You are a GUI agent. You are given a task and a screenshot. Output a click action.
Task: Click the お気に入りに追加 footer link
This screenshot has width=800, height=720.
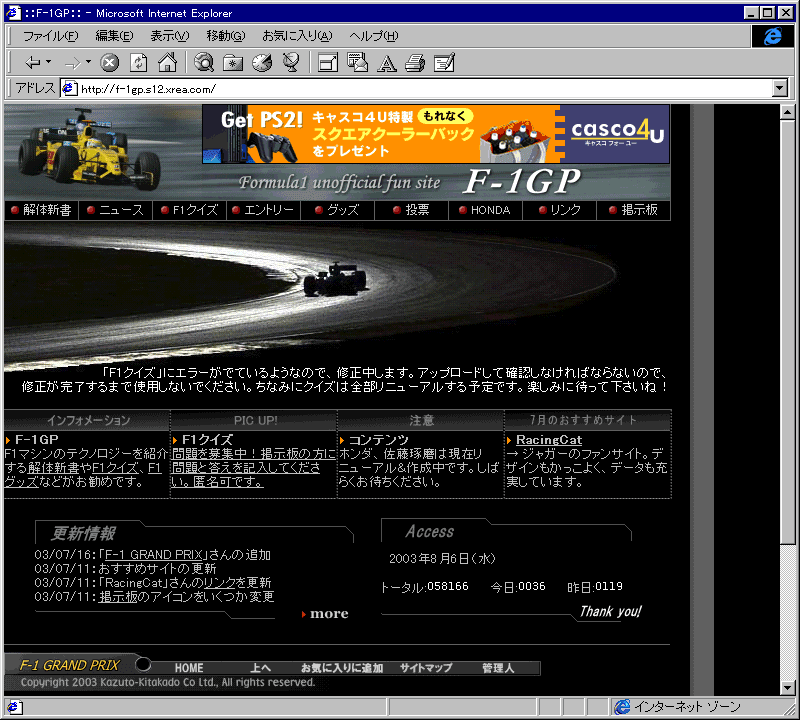click(342, 668)
